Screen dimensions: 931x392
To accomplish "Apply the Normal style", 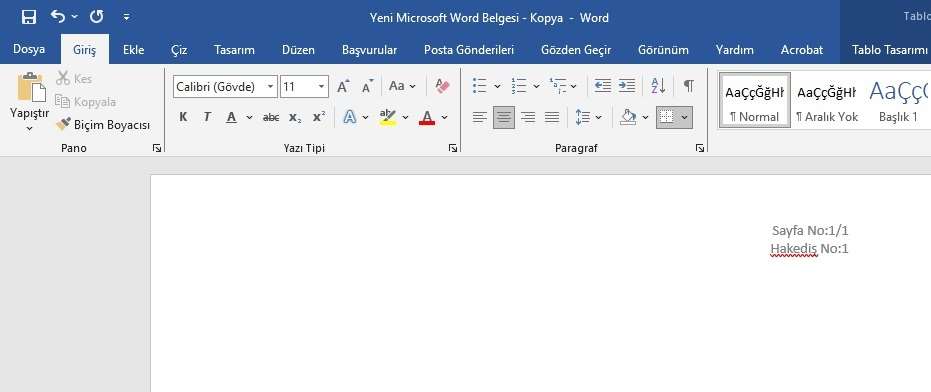I will coord(755,100).
